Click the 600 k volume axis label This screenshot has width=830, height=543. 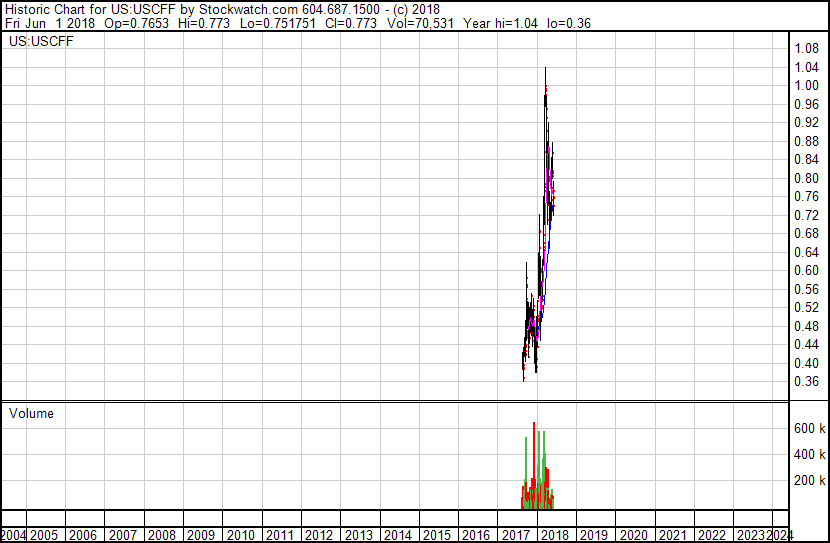pyautogui.click(x=809, y=428)
